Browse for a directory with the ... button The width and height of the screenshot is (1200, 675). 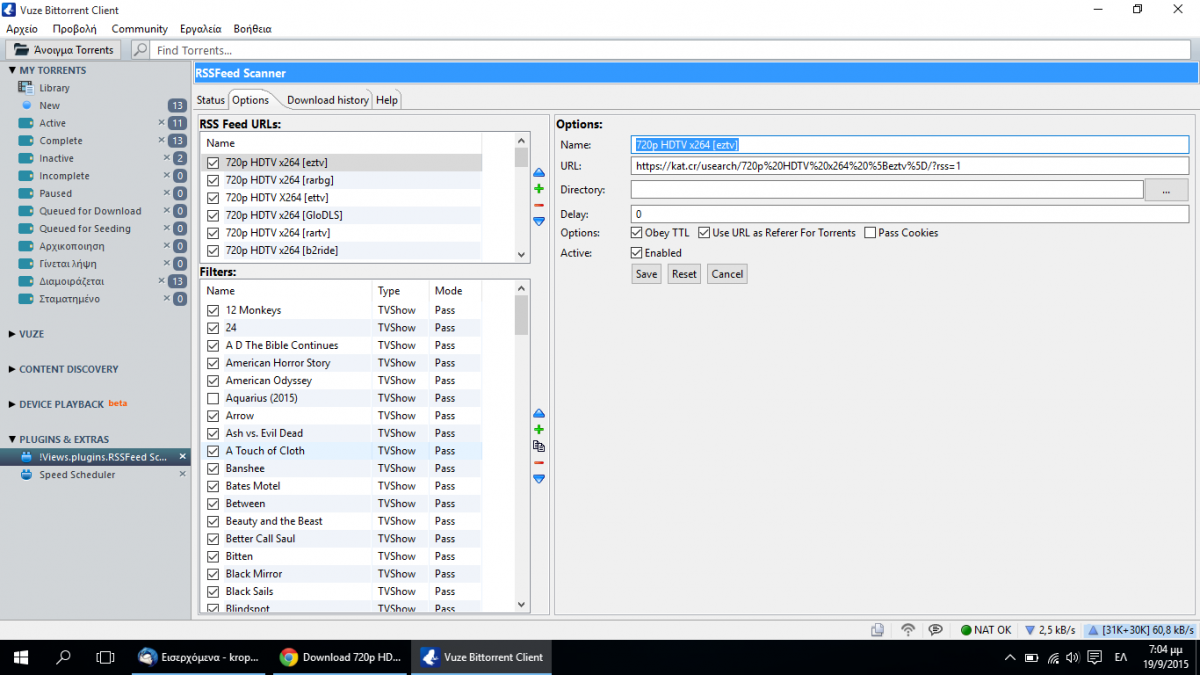pos(1166,190)
